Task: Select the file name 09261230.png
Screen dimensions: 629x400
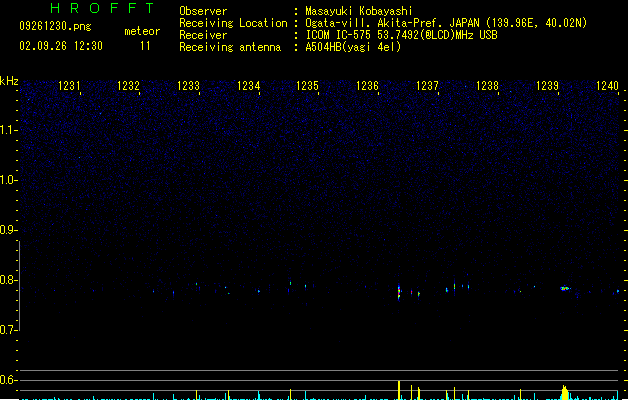Action: [55, 26]
